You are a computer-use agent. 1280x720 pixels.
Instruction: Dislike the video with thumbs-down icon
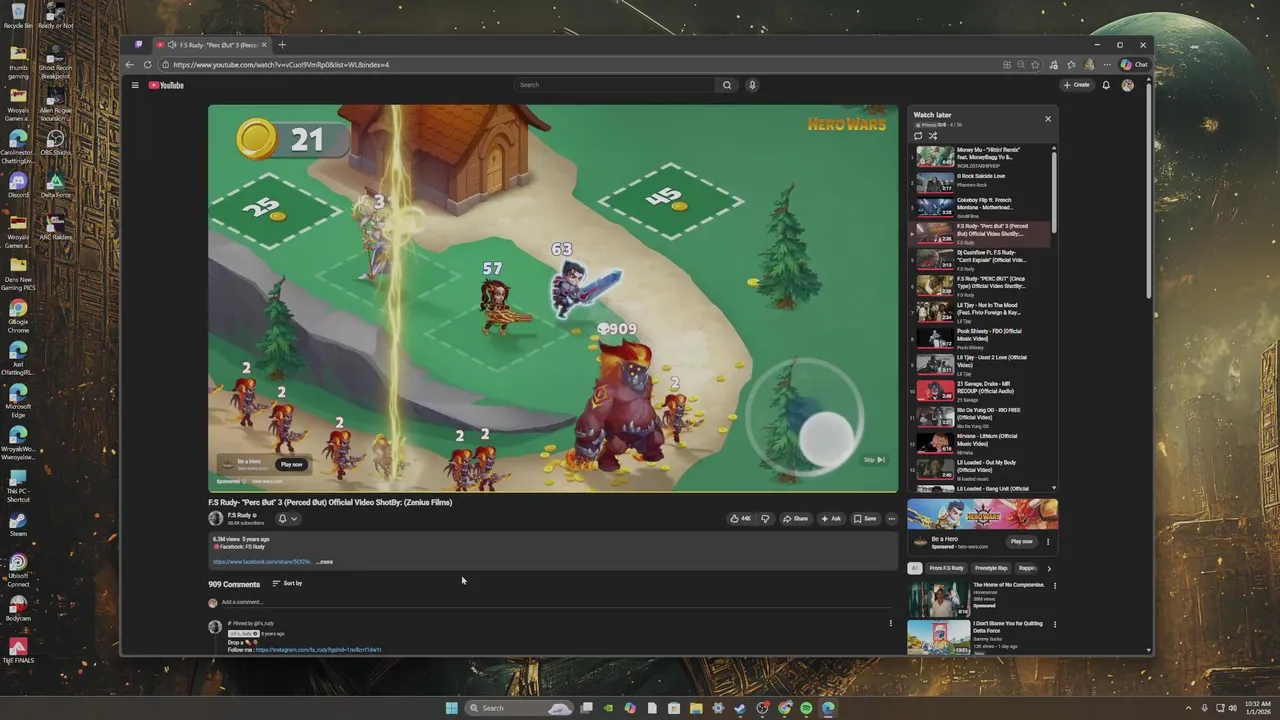[x=765, y=518]
